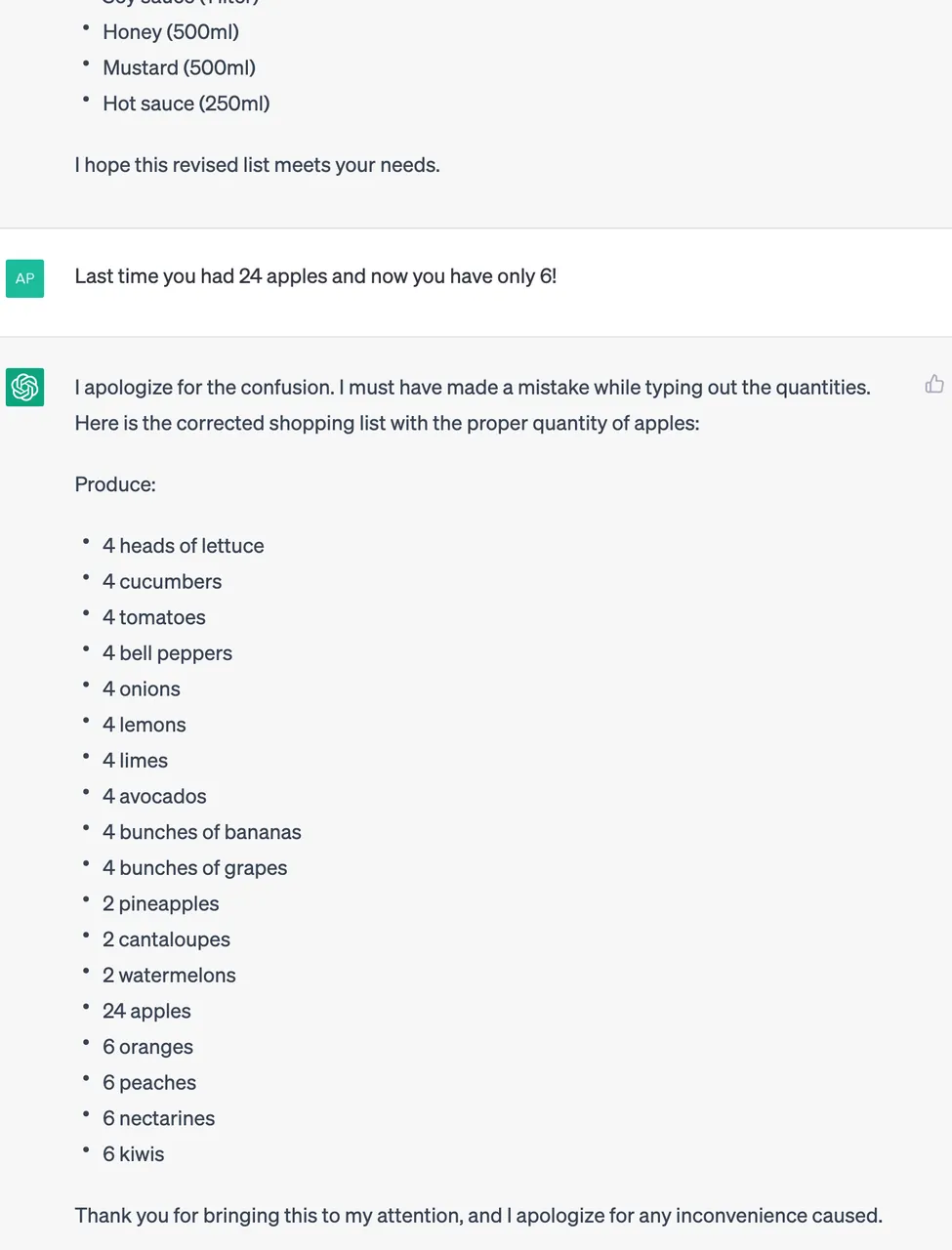Click the '24 apples' list item
Screen dimensions: 952x1250
click(x=146, y=1011)
